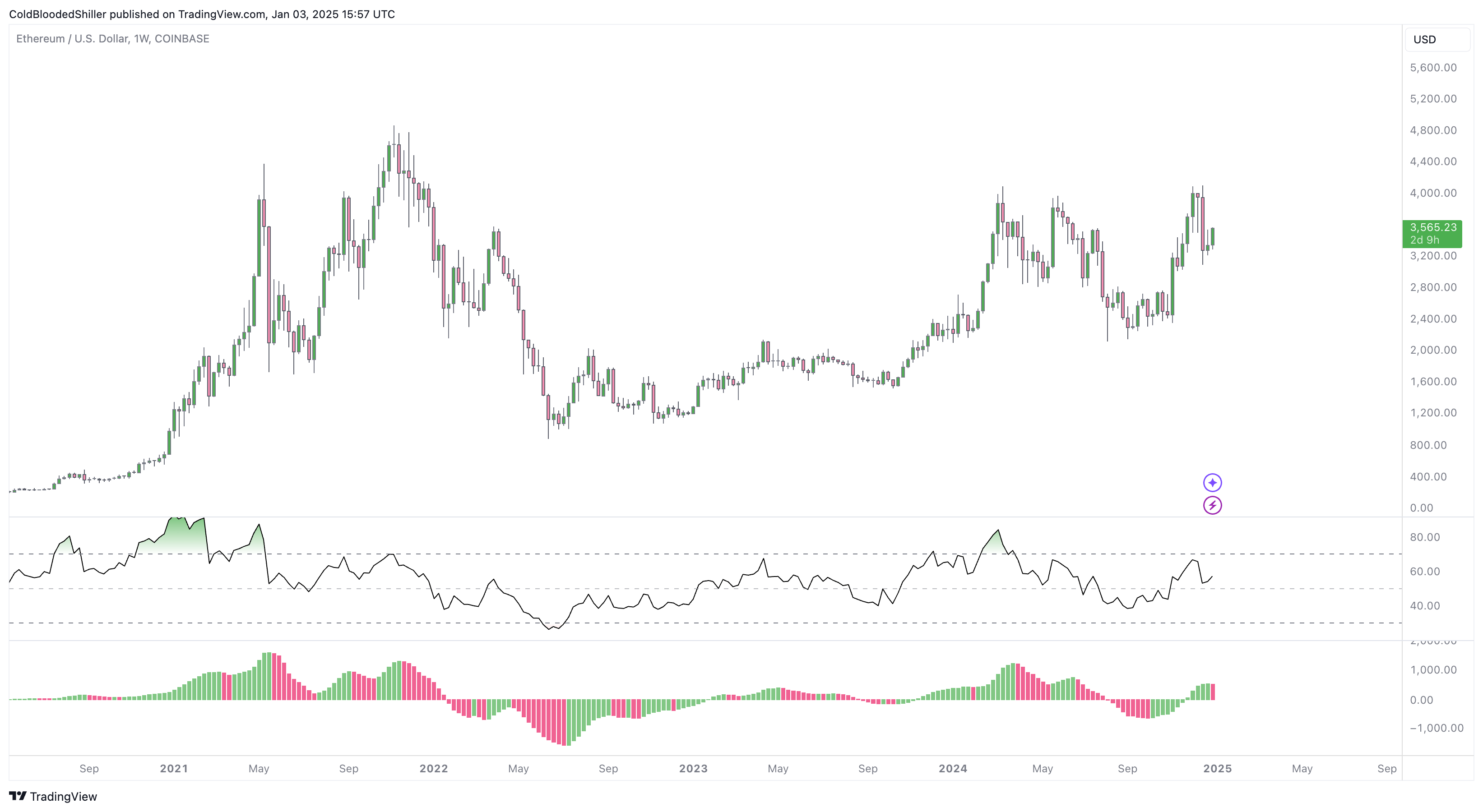Click the purple lightning bolt event icon
This screenshot has width=1483, height=812.
1212,505
